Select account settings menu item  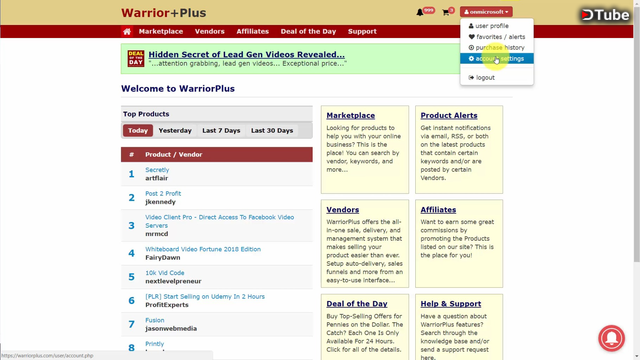pos(496,58)
